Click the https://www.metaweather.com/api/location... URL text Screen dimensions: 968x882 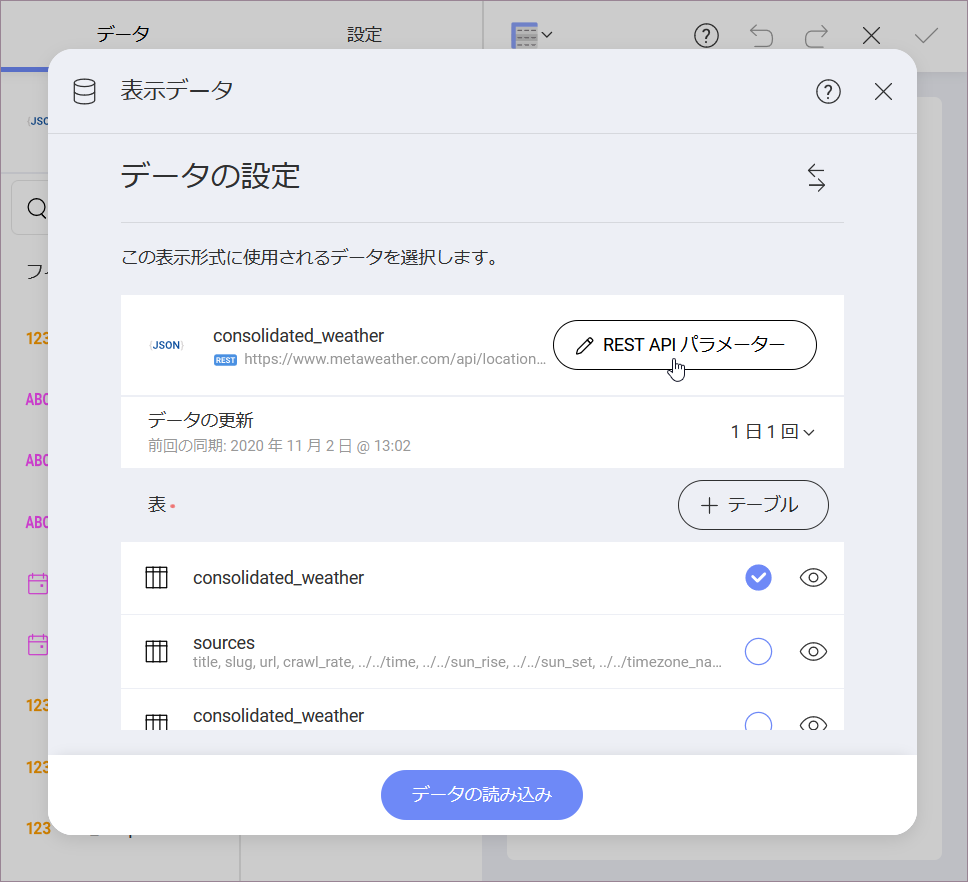click(x=395, y=359)
